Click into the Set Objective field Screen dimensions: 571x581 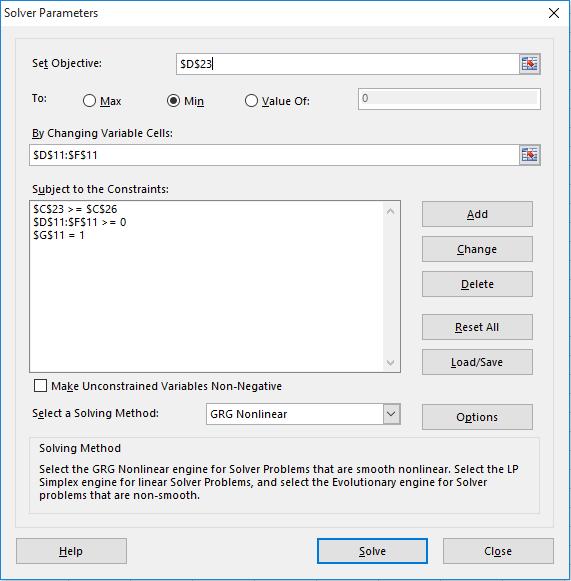tap(348, 64)
